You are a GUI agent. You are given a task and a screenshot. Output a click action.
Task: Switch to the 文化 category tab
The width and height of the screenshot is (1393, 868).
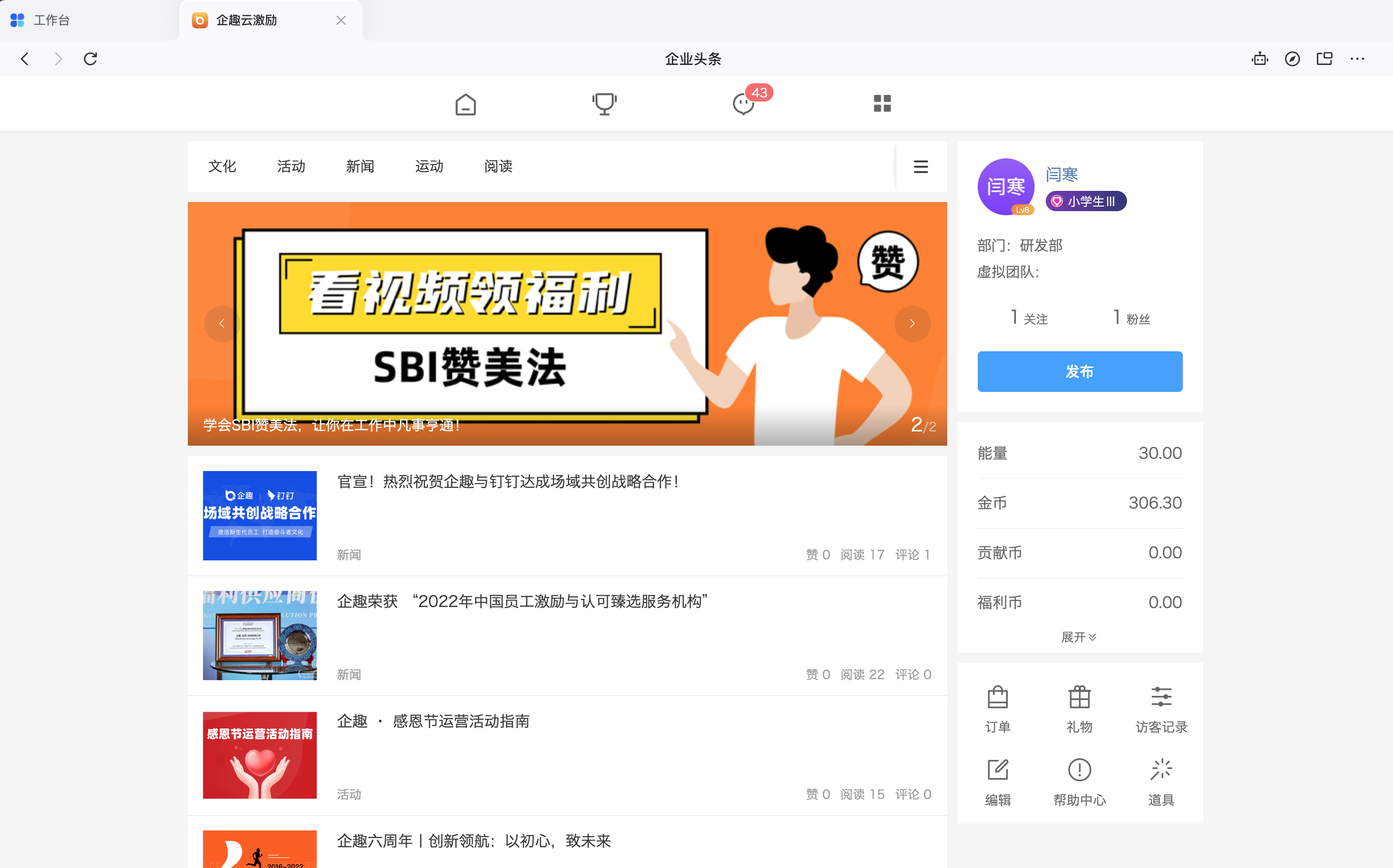coord(222,166)
